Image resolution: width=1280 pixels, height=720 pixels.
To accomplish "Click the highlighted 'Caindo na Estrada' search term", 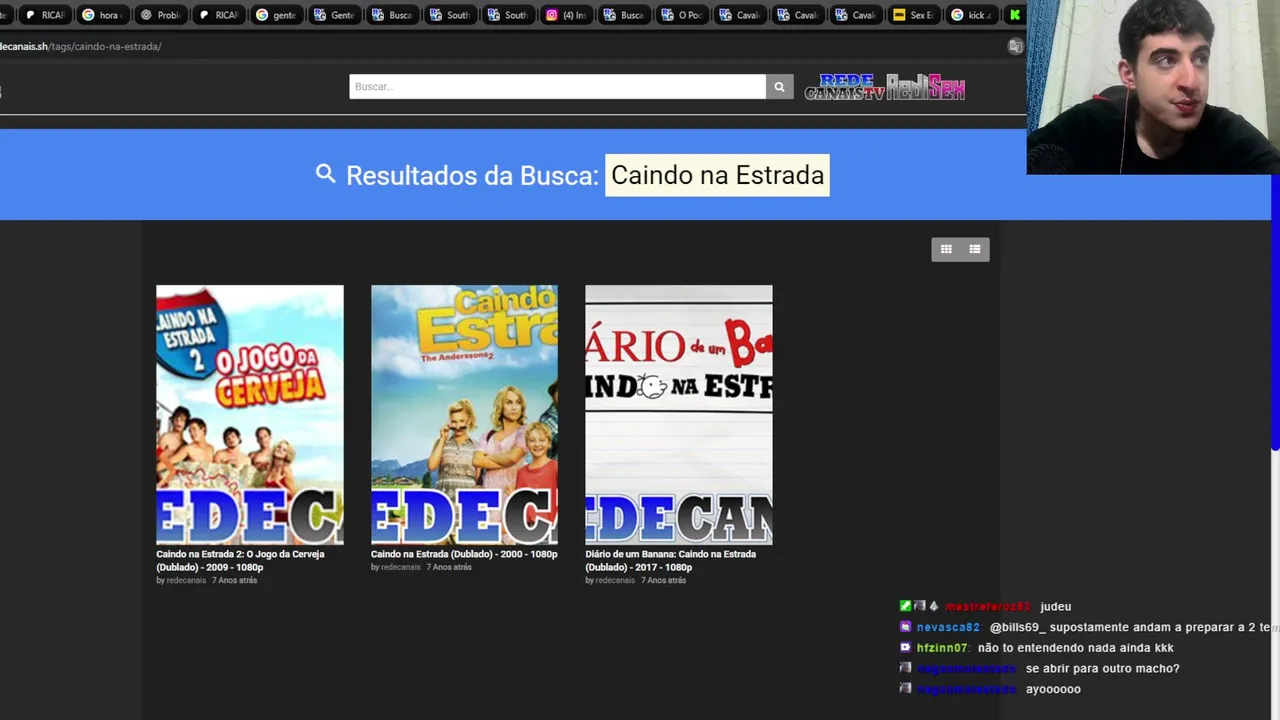I will [717, 175].
